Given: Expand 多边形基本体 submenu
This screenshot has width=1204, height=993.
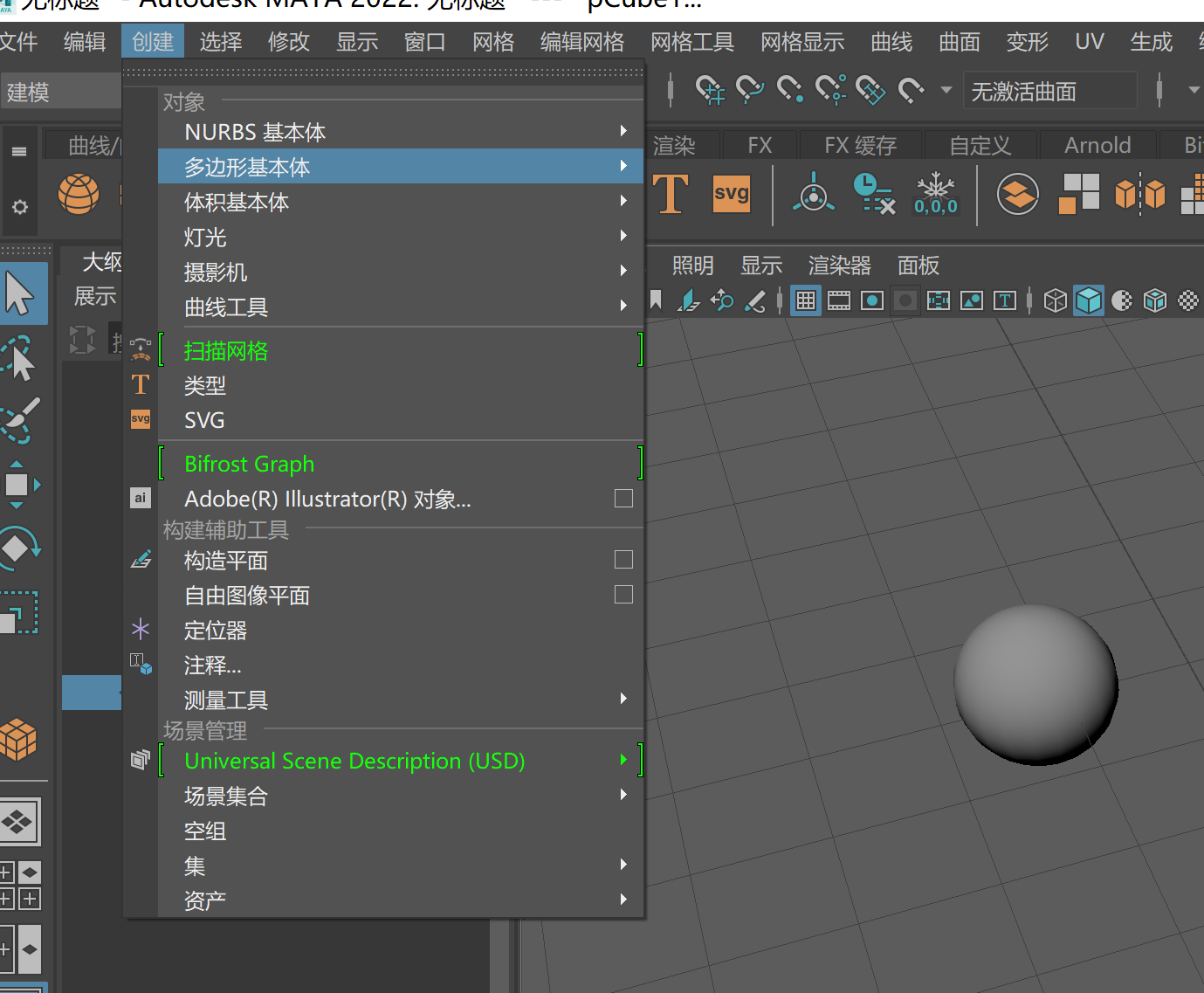Looking at the screenshot, I should (401, 166).
